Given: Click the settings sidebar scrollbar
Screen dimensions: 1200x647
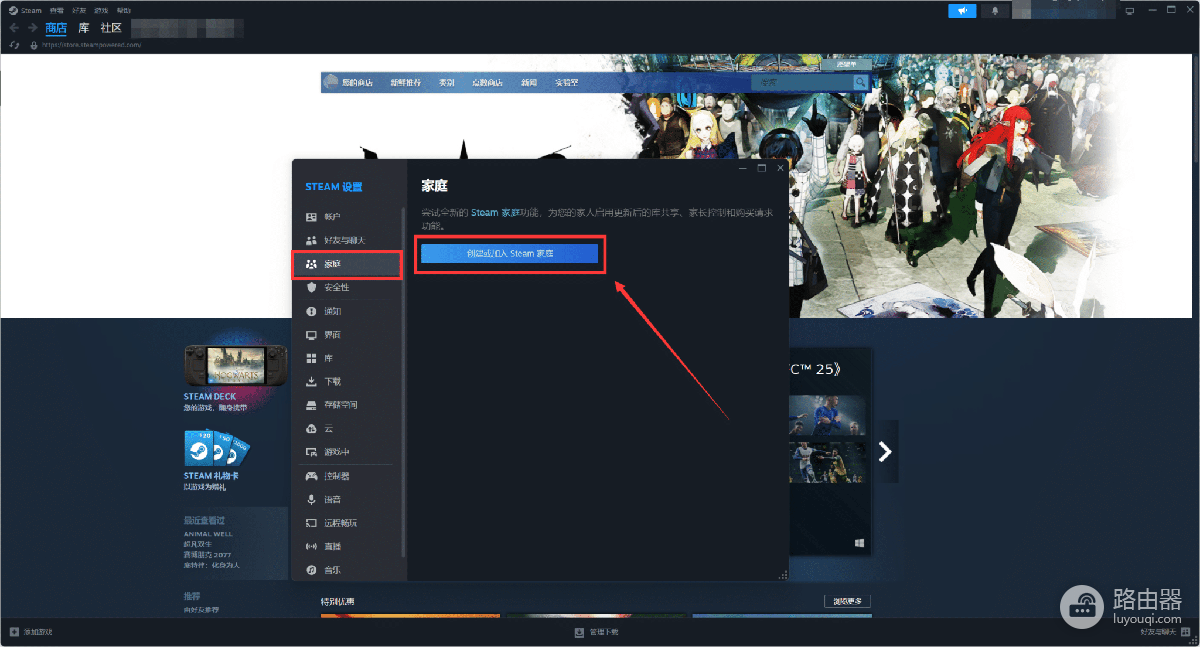Looking at the screenshot, I should tap(404, 380).
